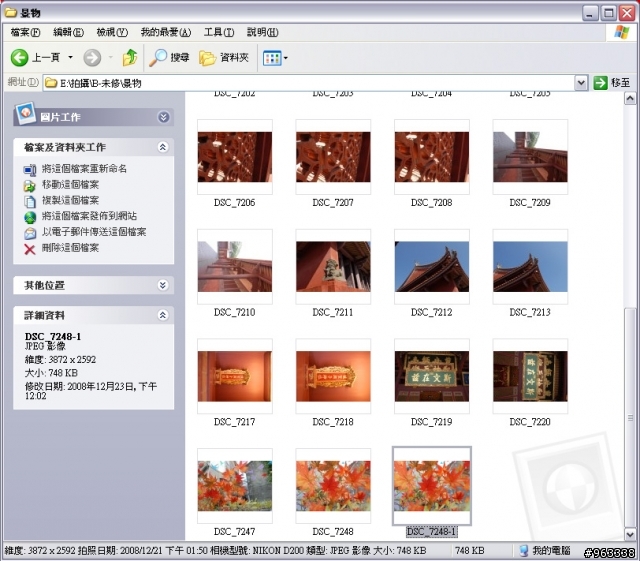Click the scrollbar down arrow

click(x=630, y=534)
